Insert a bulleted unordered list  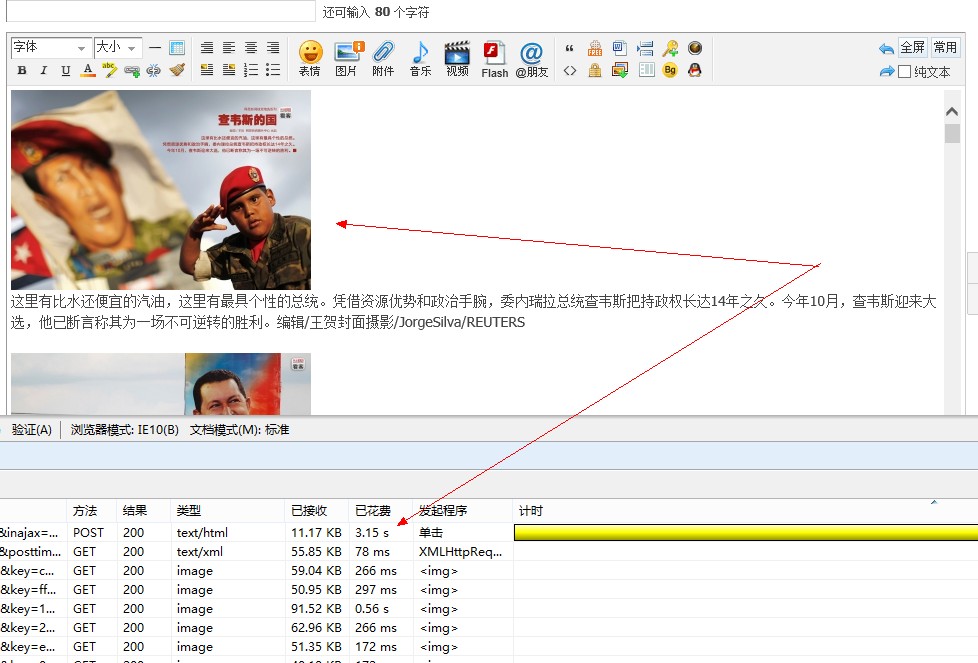(x=273, y=70)
